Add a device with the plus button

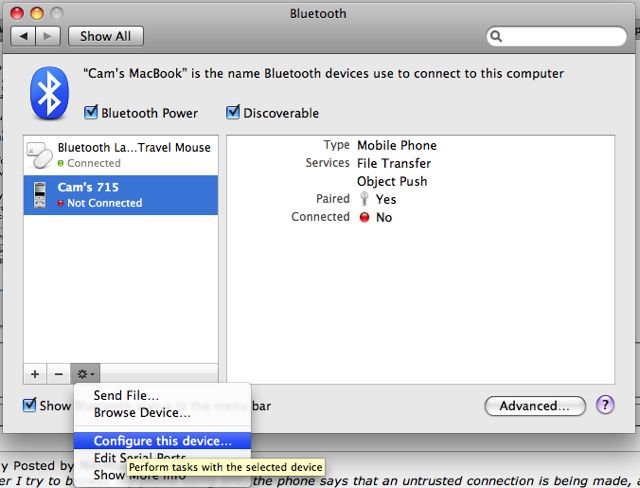[35, 374]
